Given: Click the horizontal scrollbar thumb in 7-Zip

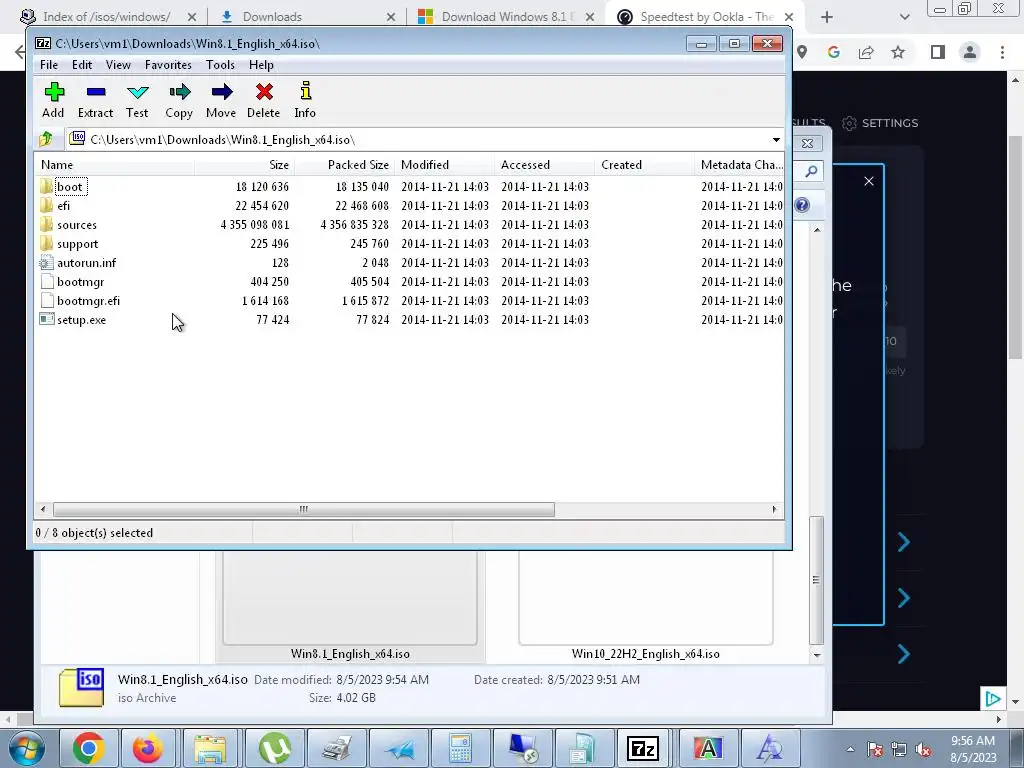Looking at the screenshot, I should coord(304,509).
